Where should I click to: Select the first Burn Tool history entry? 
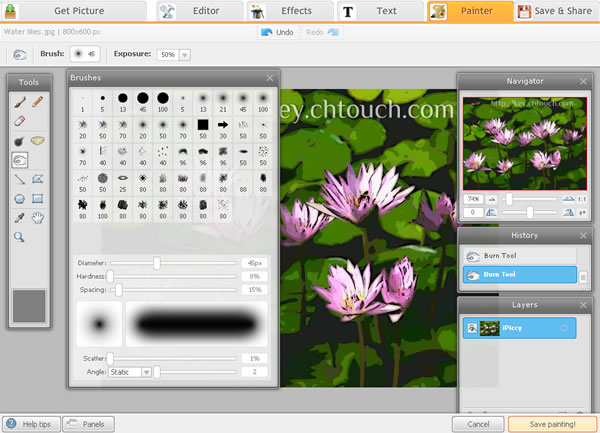(520, 256)
